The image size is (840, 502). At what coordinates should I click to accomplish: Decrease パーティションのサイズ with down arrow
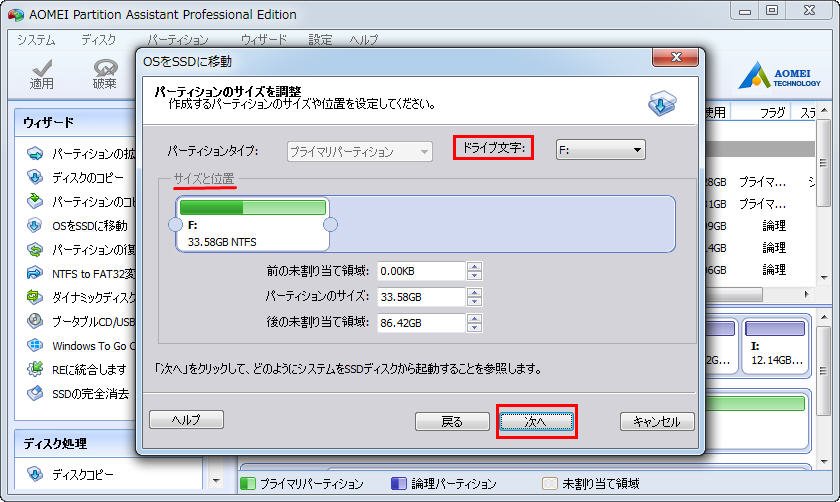click(474, 302)
